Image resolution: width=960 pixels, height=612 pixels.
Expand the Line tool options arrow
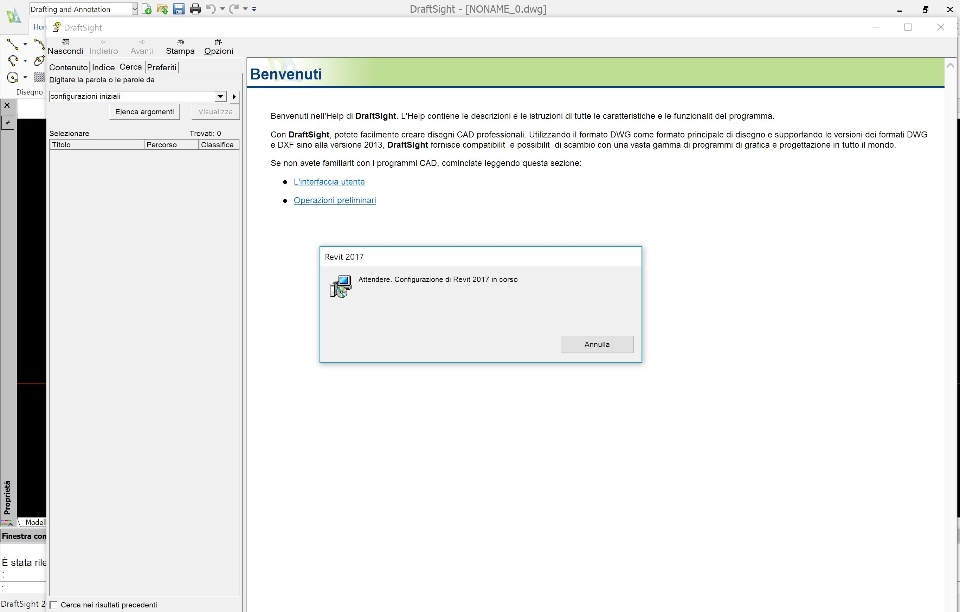click(x=24, y=45)
